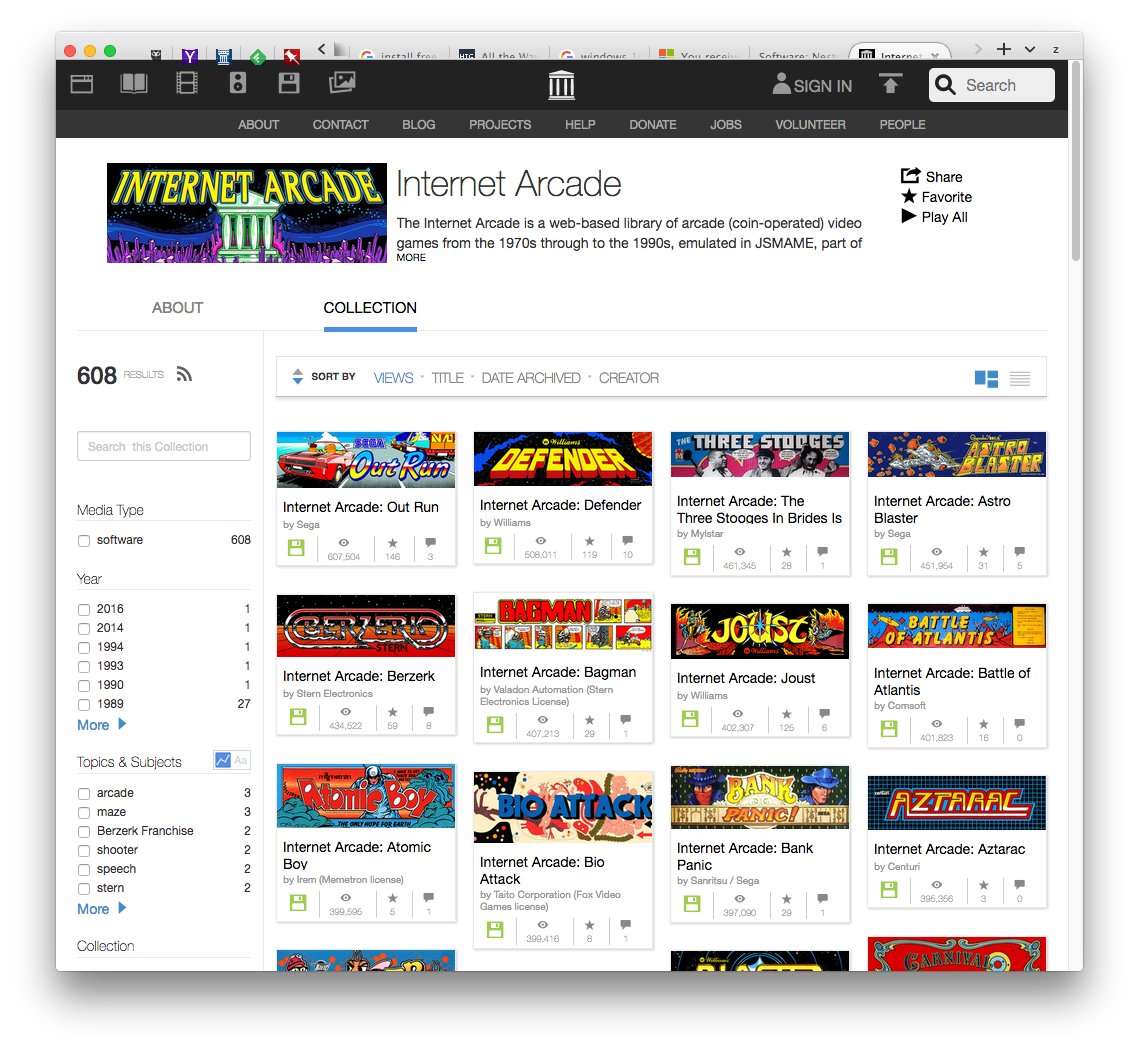Check the 1989 year checkbox
Image resolution: width=1139 pixels, height=1051 pixels.
(84, 705)
